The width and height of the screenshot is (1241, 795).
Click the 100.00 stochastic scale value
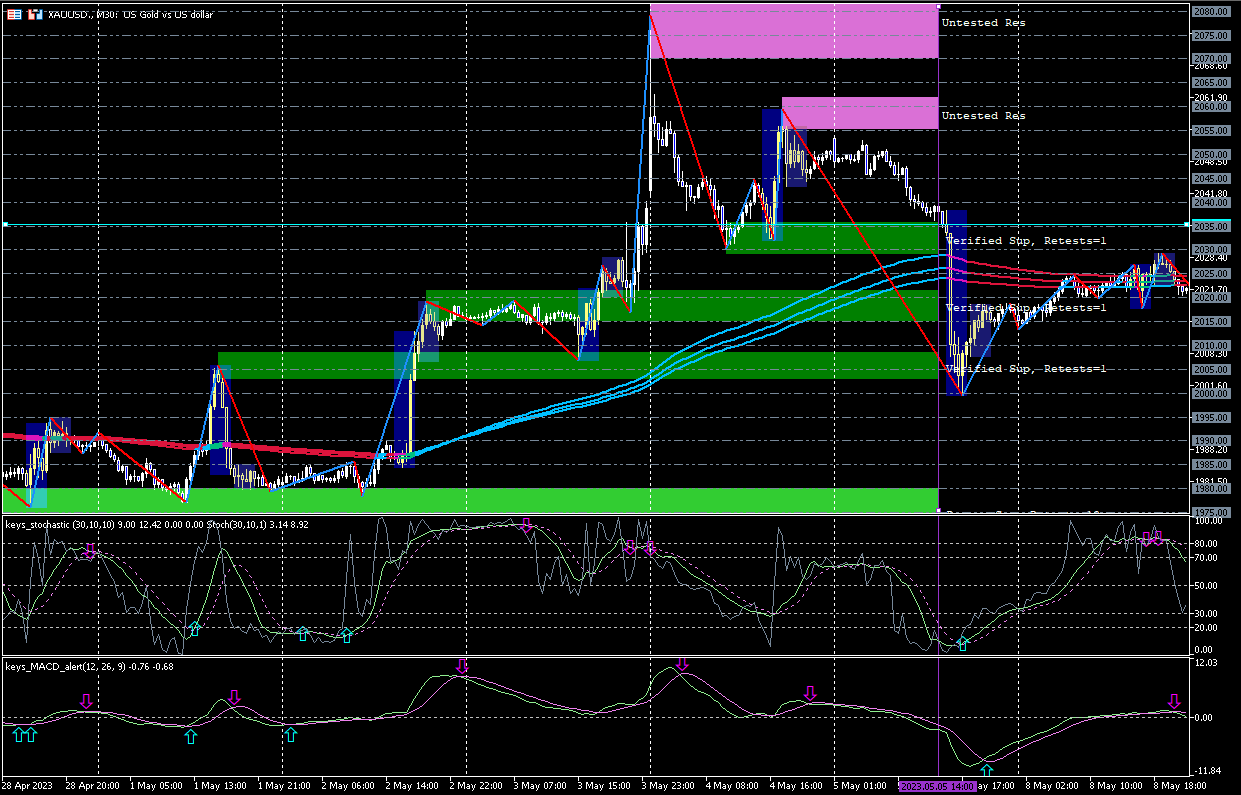(x=1207, y=522)
